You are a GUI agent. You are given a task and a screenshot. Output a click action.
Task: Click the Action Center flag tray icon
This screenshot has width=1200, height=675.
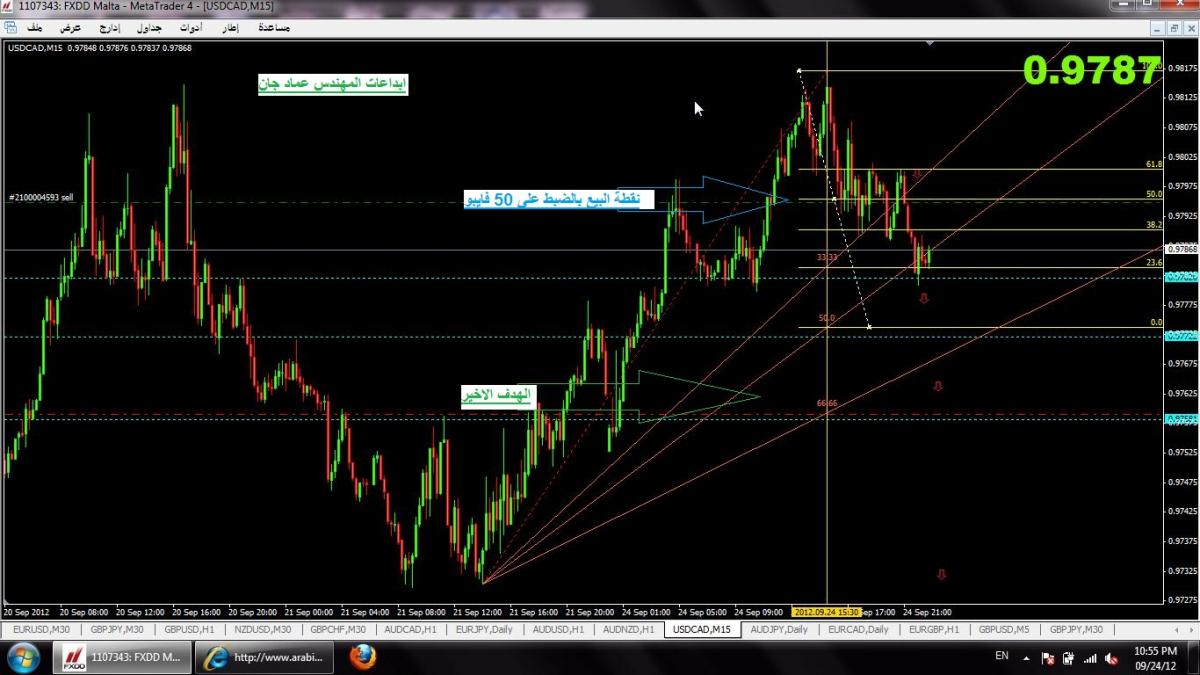click(1047, 658)
